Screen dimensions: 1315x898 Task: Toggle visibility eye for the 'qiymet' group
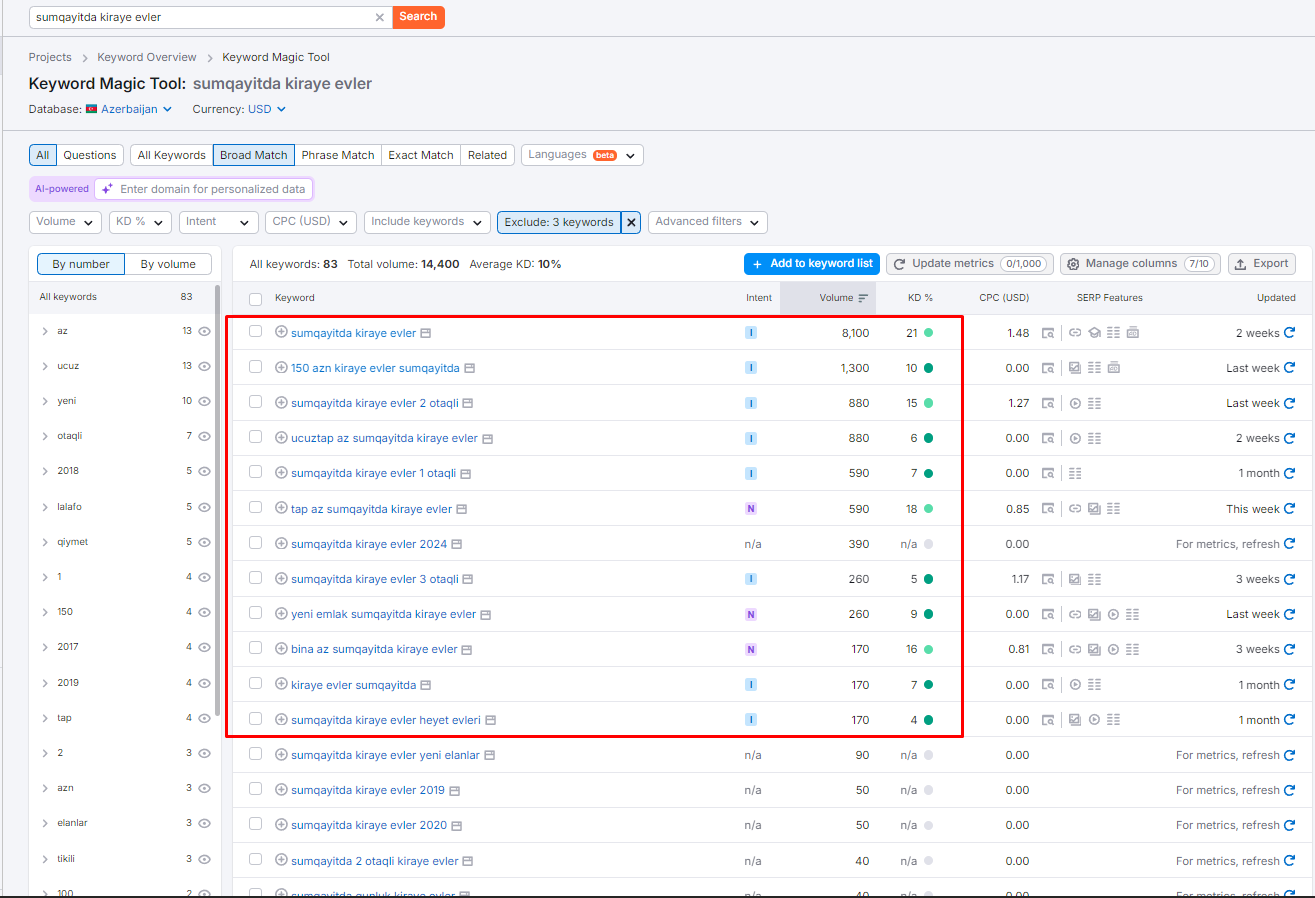pyautogui.click(x=204, y=542)
